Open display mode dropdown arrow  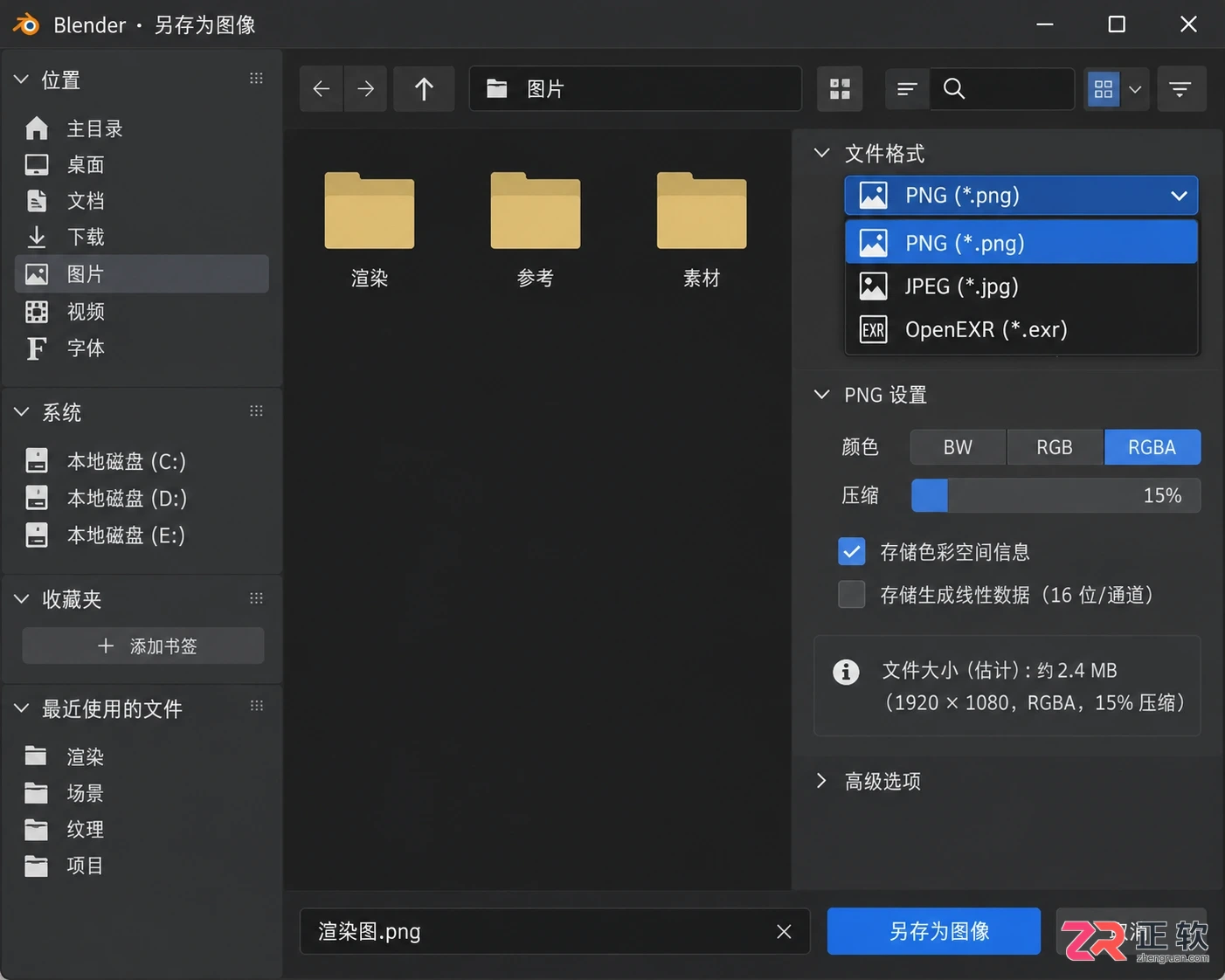point(1135,89)
